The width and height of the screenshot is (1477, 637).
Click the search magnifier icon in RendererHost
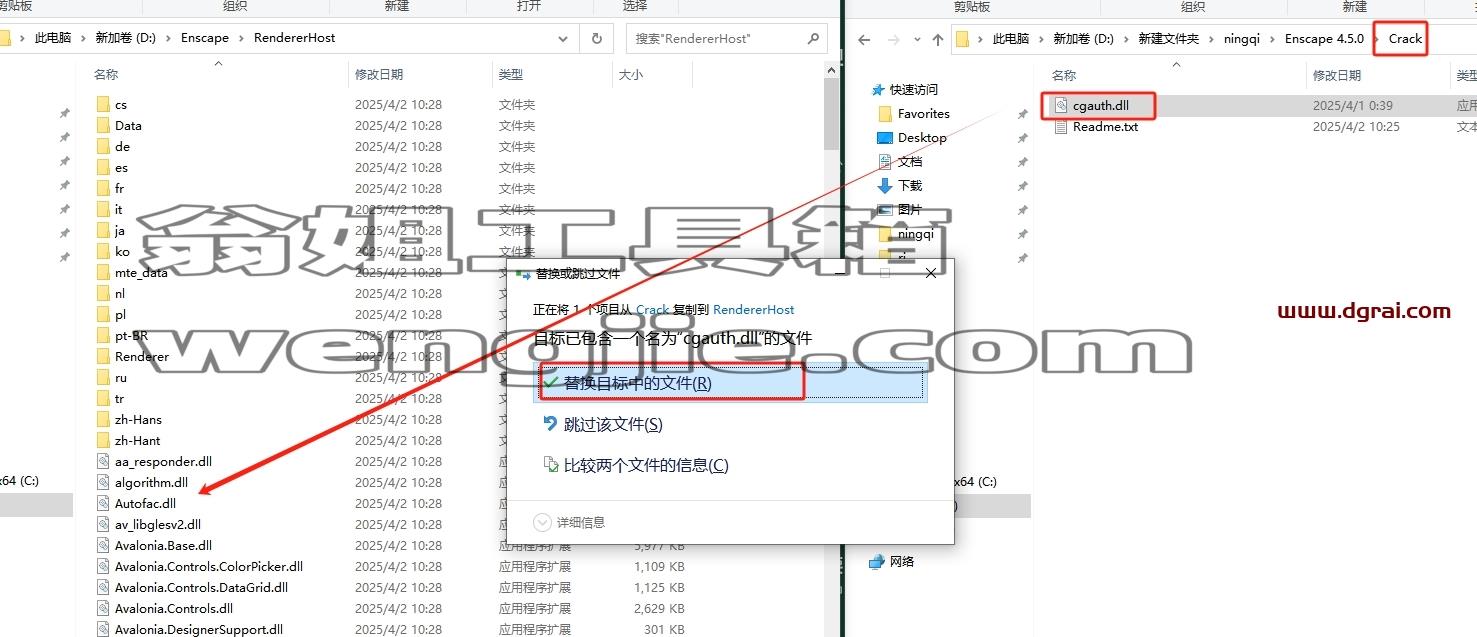tap(813, 38)
